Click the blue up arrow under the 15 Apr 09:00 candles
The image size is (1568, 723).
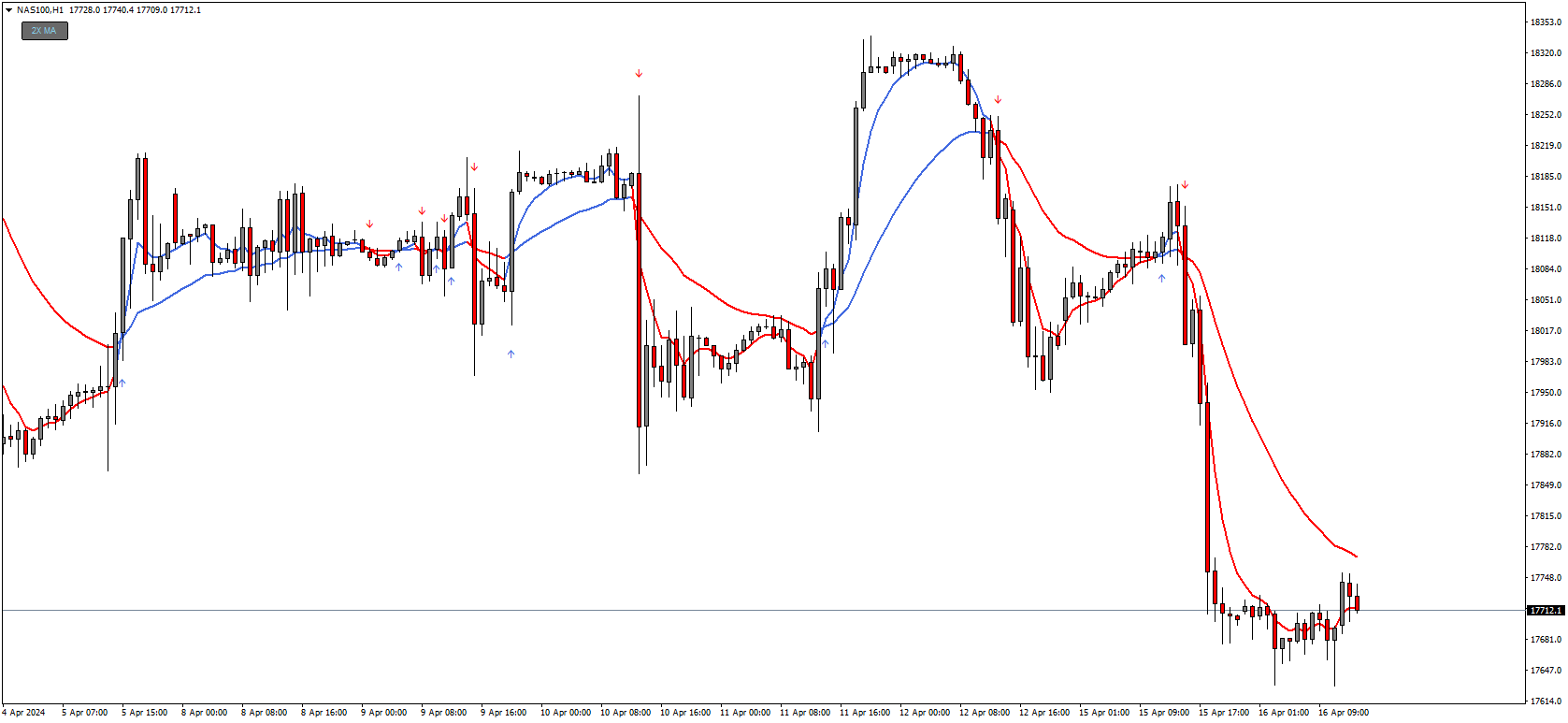(1161, 278)
